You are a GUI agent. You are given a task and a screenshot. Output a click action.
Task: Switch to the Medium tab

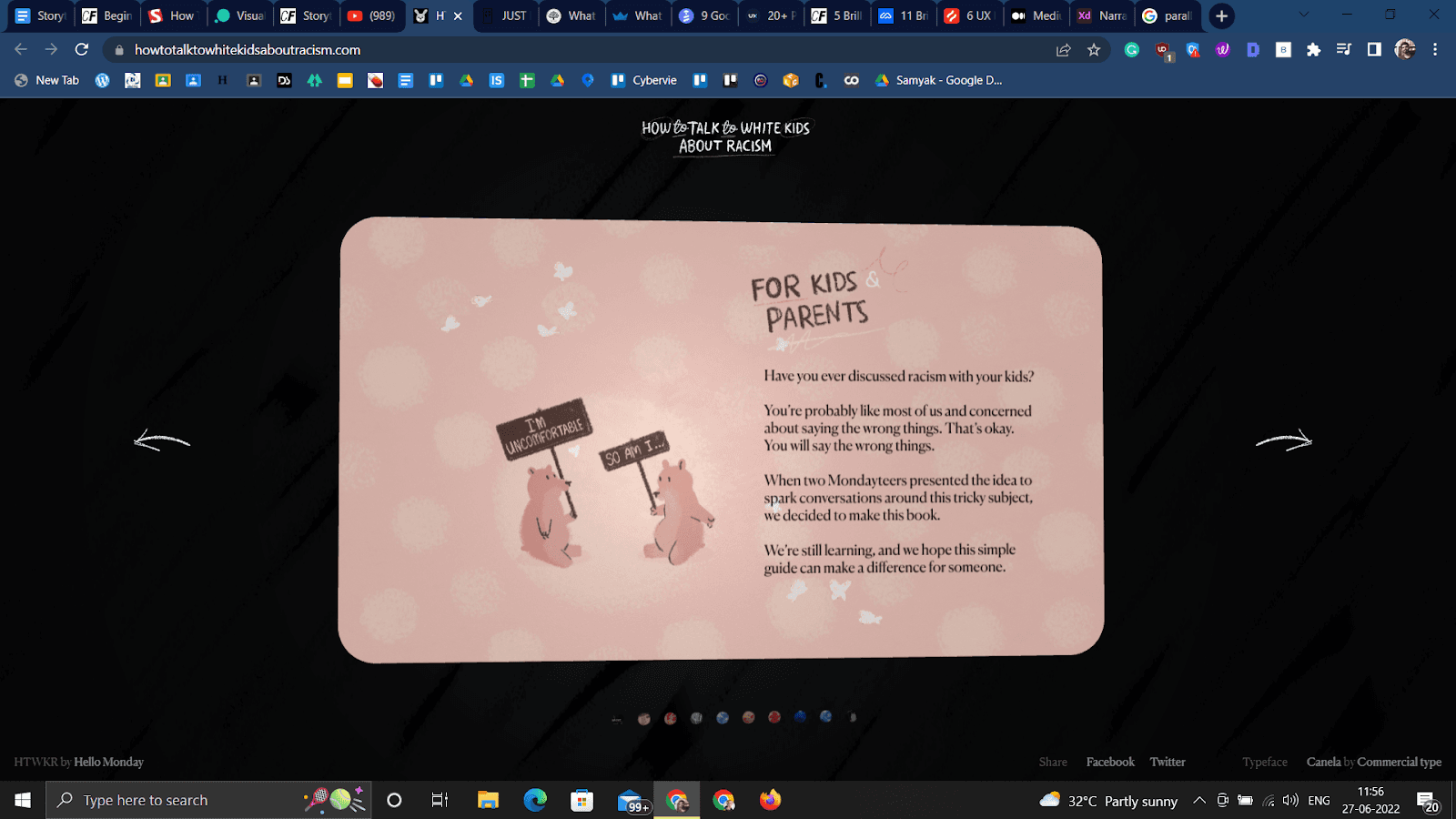pyautogui.click(x=1036, y=15)
